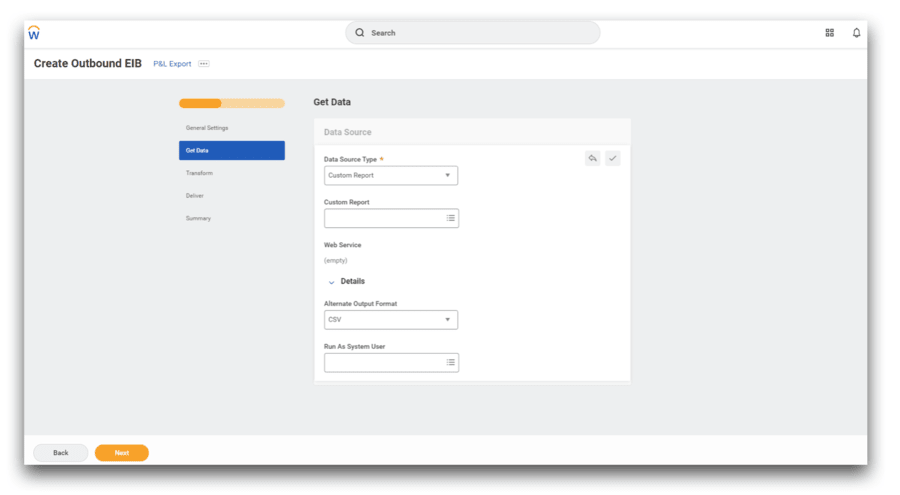Go to the Transform step
Screen dimensions: 900x495
tap(199, 173)
